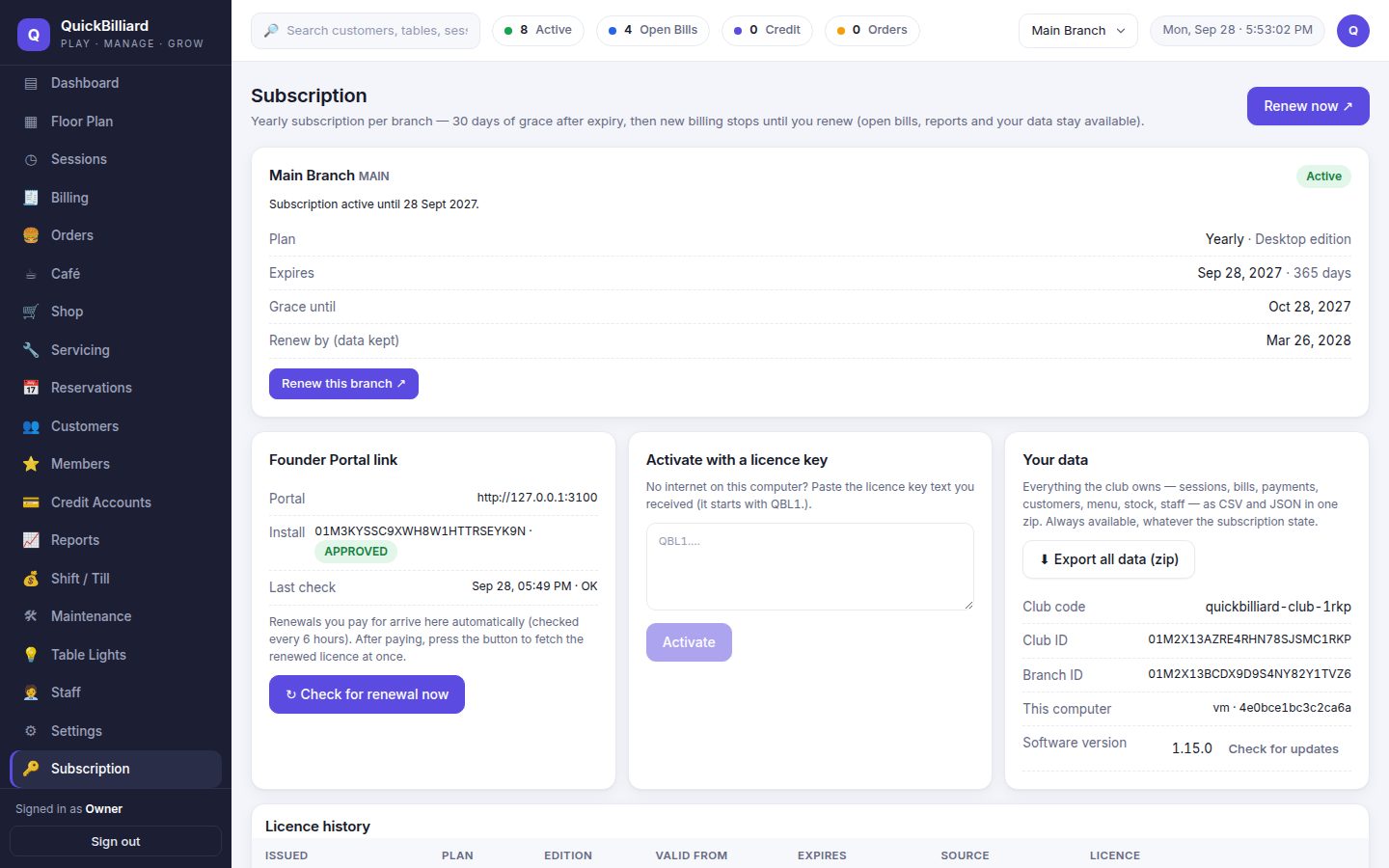This screenshot has height=868, width=1389.
Task: Click the Activate licence button
Action: 689,642
